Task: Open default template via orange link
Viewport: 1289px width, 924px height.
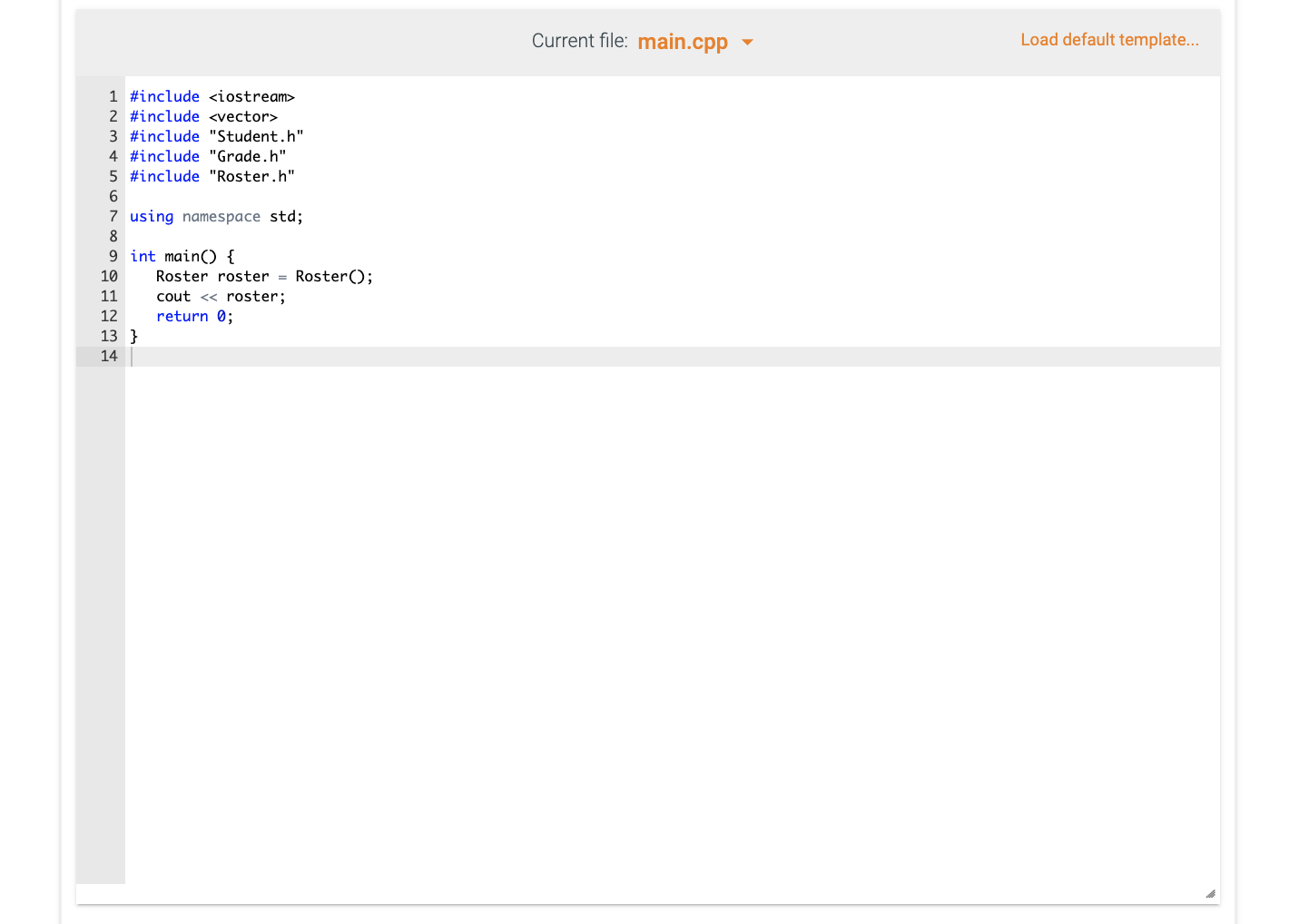Action: pyautogui.click(x=1109, y=39)
